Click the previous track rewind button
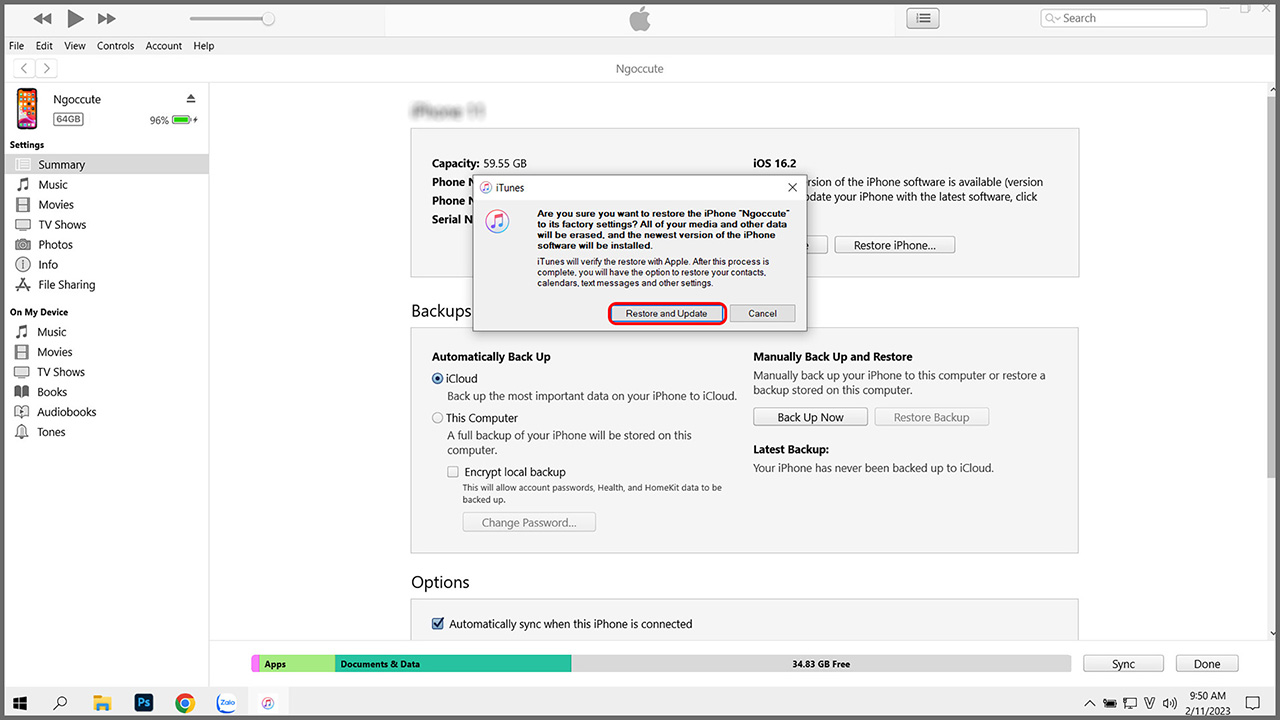Screen dimensions: 1280x720 click(x=42, y=18)
